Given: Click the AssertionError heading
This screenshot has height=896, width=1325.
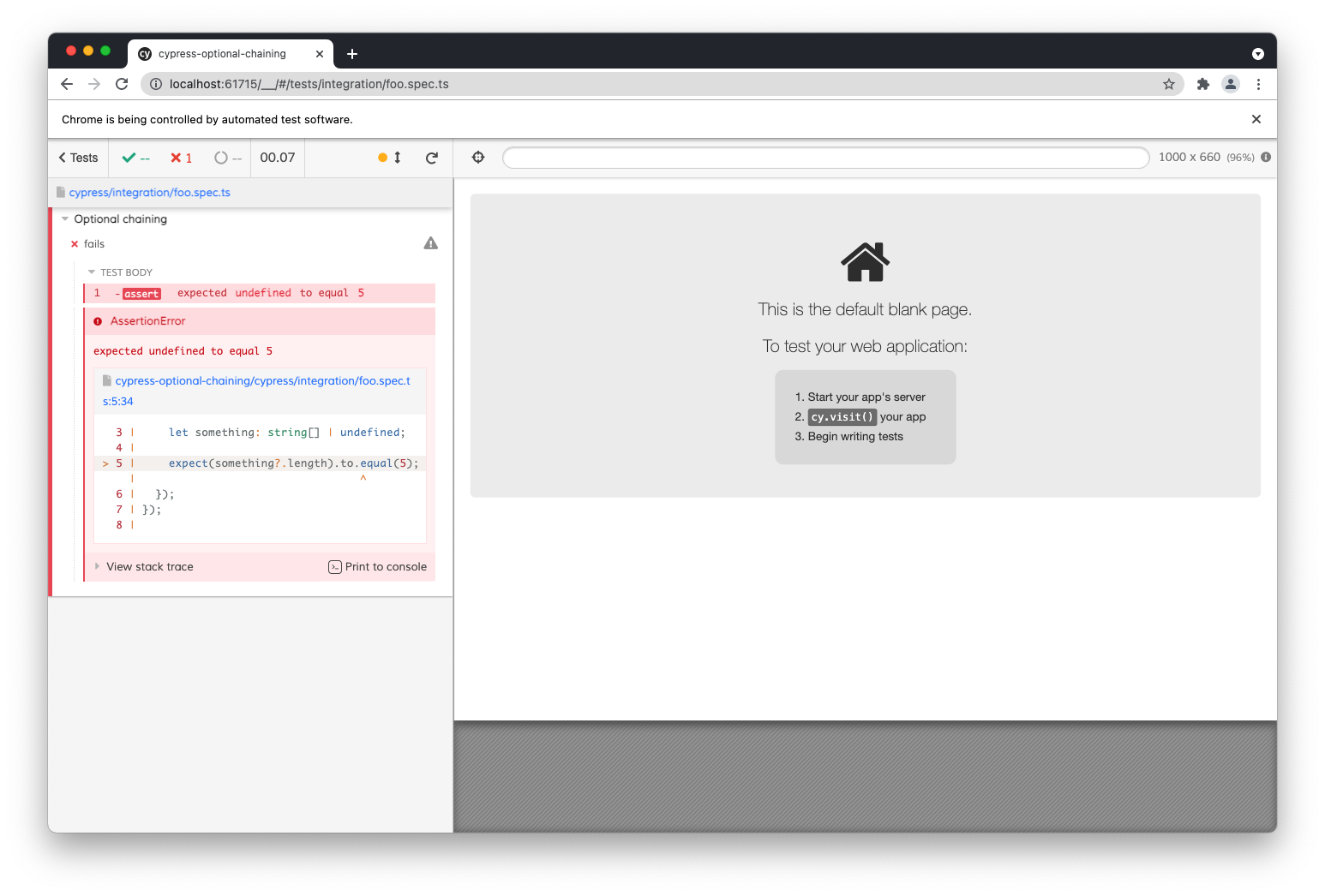Looking at the screenshot, I should pos(147,321).
